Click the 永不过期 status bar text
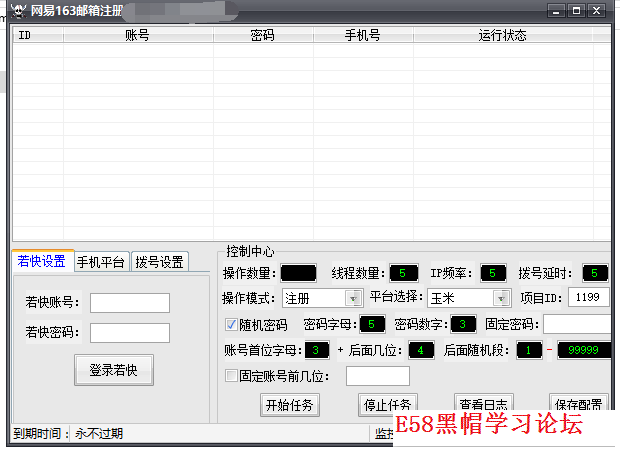The width and height of the screenshot is (620, 452). click(99, 434)
